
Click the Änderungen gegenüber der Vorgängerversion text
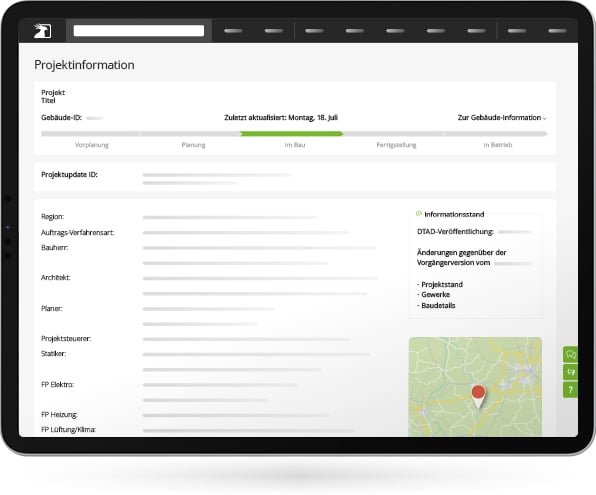[461, 257]
